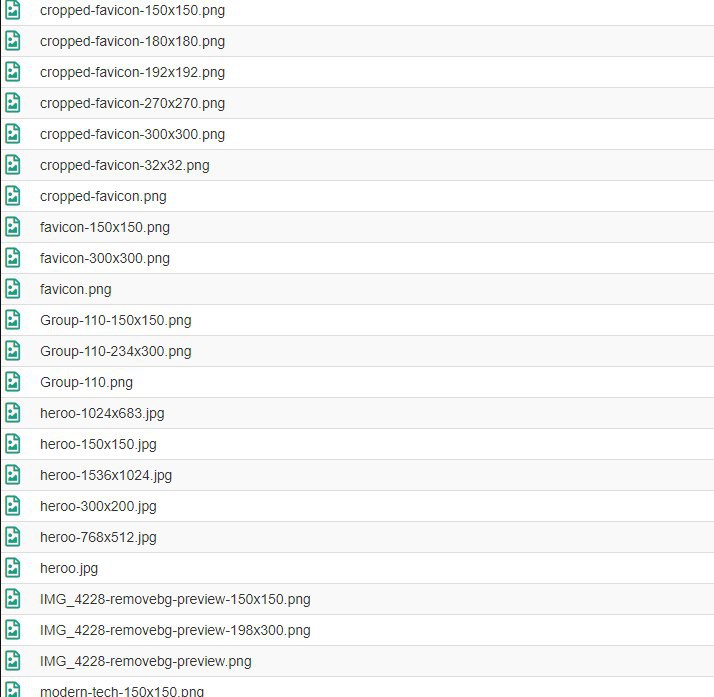Screen dimensions: 714x697
Task: Click image icon beside cropped-favicon-192x192.png
Action: [13, 72]
